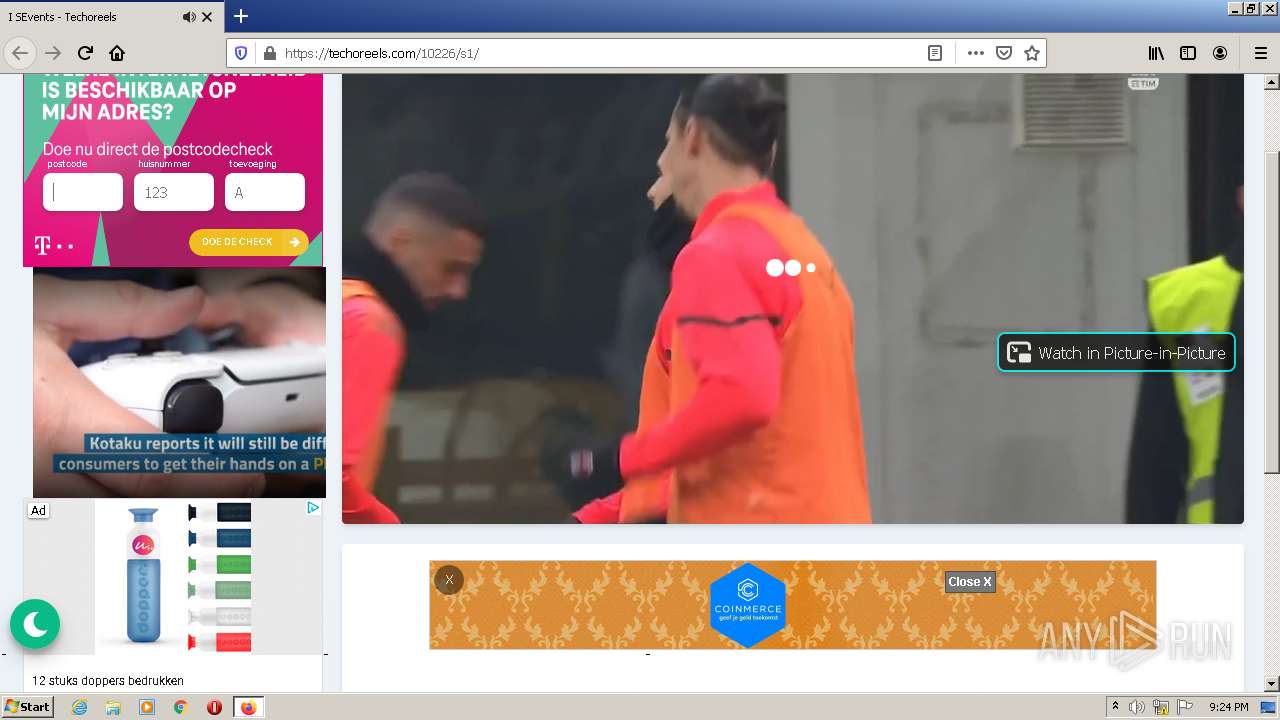Launch Opera from taskbar
The height and width of the screenshot is (720, 1280).
[214, 707]
